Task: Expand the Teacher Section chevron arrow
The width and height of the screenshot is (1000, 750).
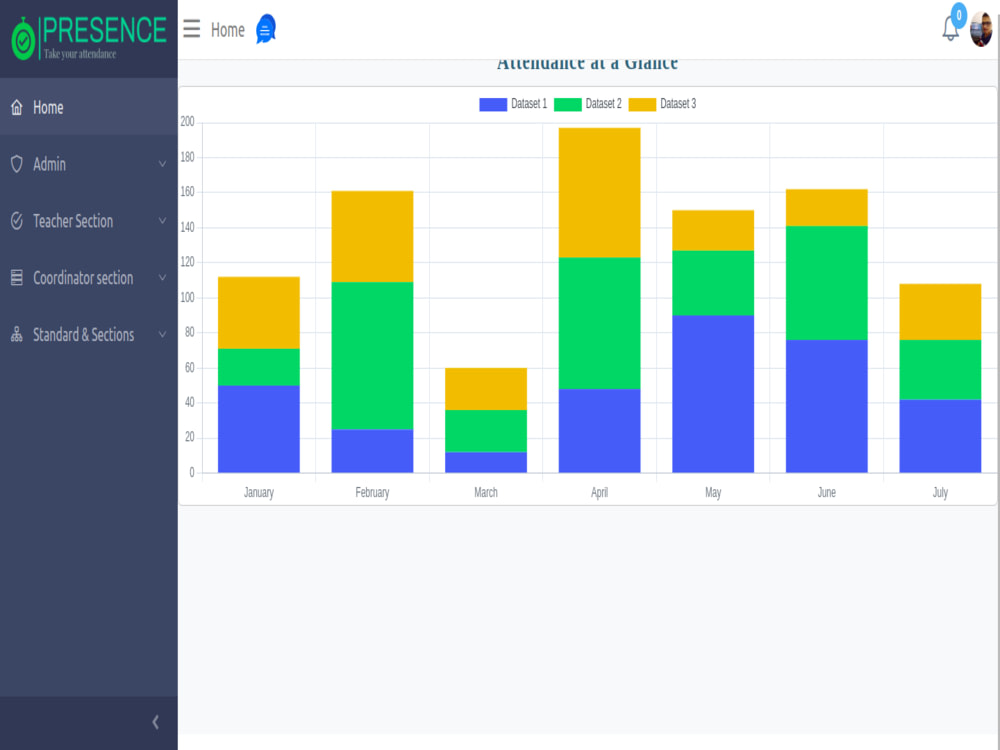Action: [x=162, y=221]
